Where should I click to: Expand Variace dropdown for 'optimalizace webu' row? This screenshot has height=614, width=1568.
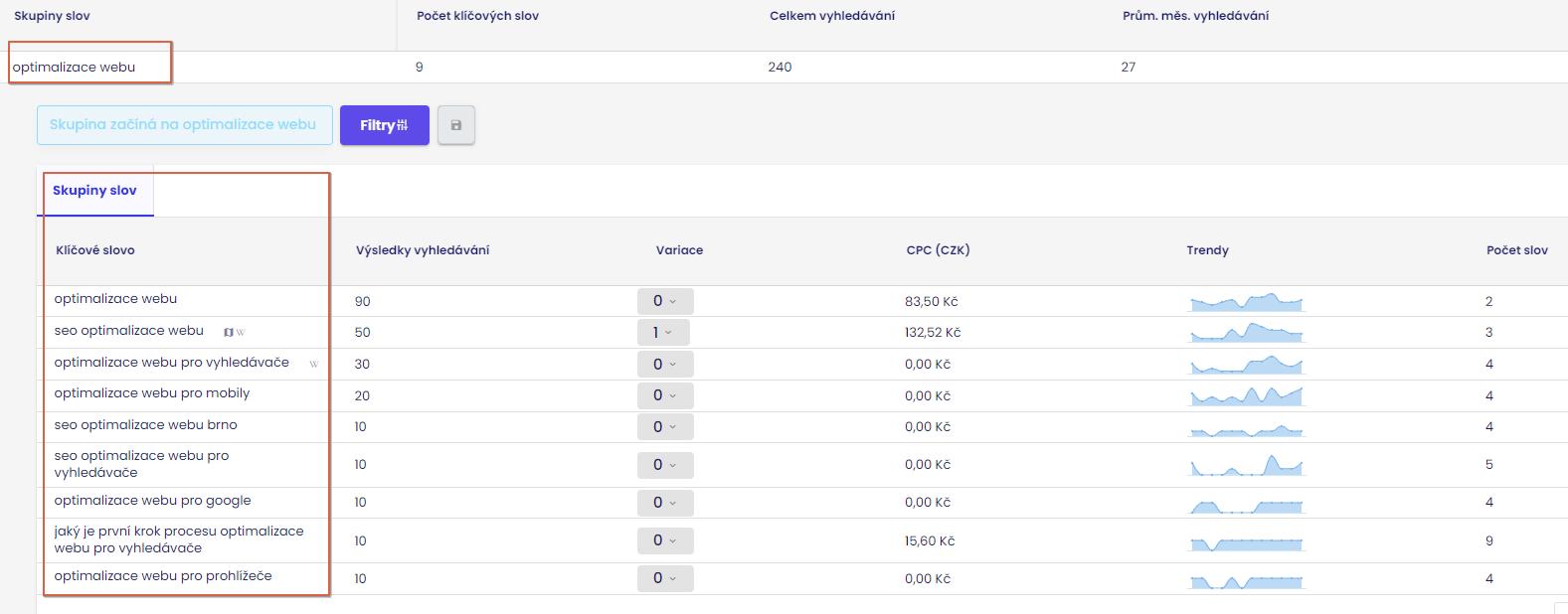tap(664, 301)
